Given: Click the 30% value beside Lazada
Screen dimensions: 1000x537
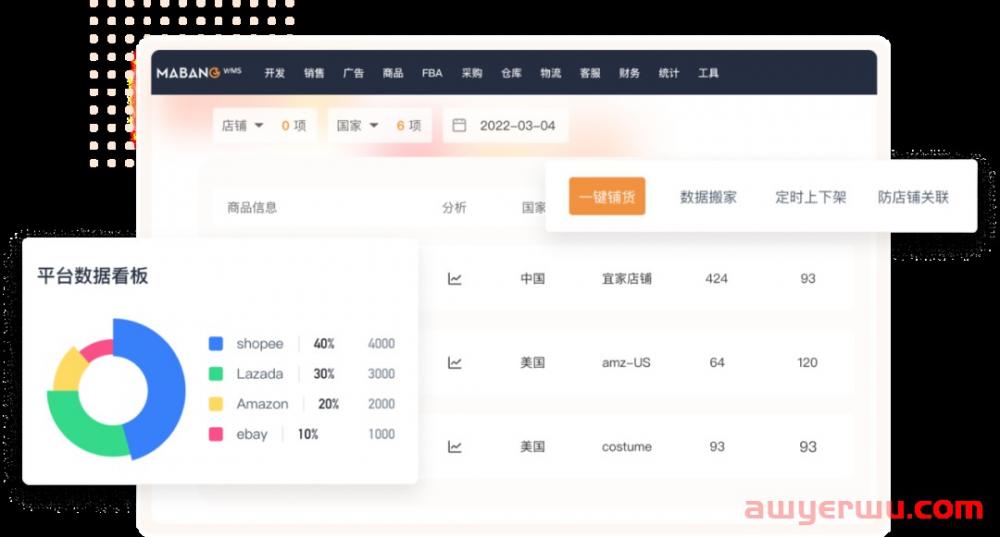Looking at the screenshot, I should coord(324,374).
